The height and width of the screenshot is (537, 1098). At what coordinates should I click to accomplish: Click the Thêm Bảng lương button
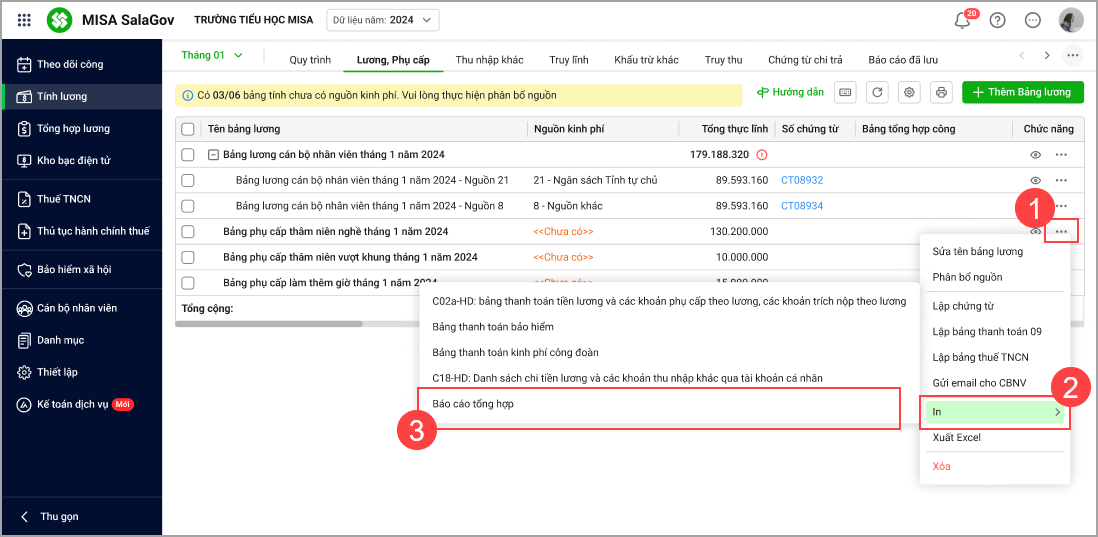pyautogui.click(x=1022, y=92)
